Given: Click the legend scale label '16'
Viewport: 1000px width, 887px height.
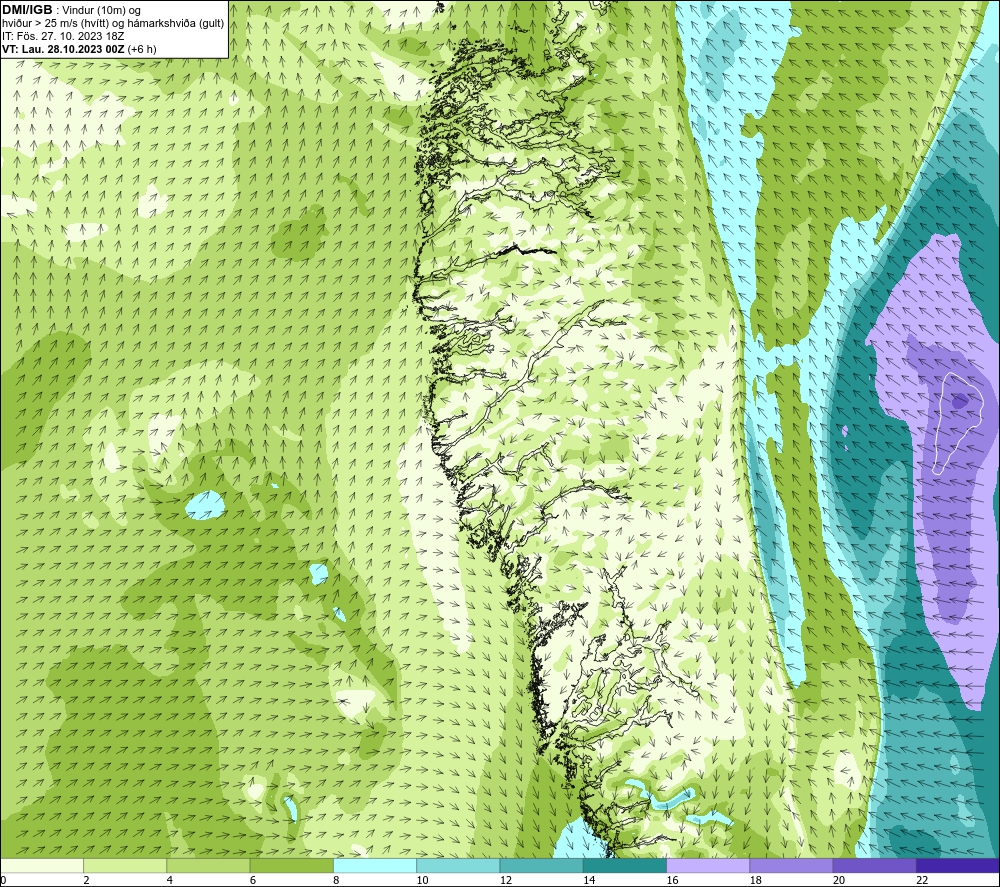Looking at the screenshot, I should click(x=672, y=880).
